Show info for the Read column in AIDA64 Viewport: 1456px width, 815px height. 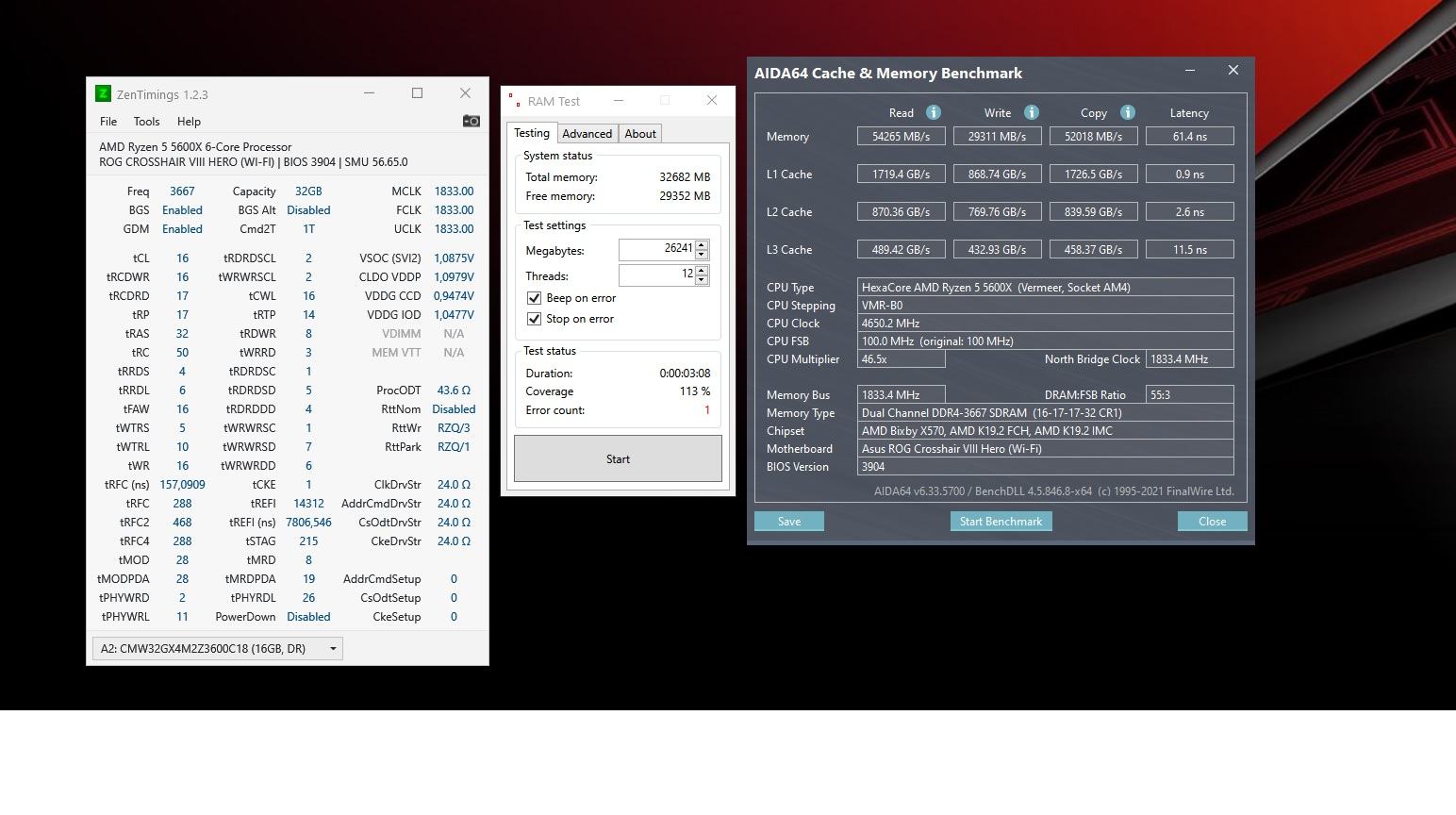coord(934,112)
